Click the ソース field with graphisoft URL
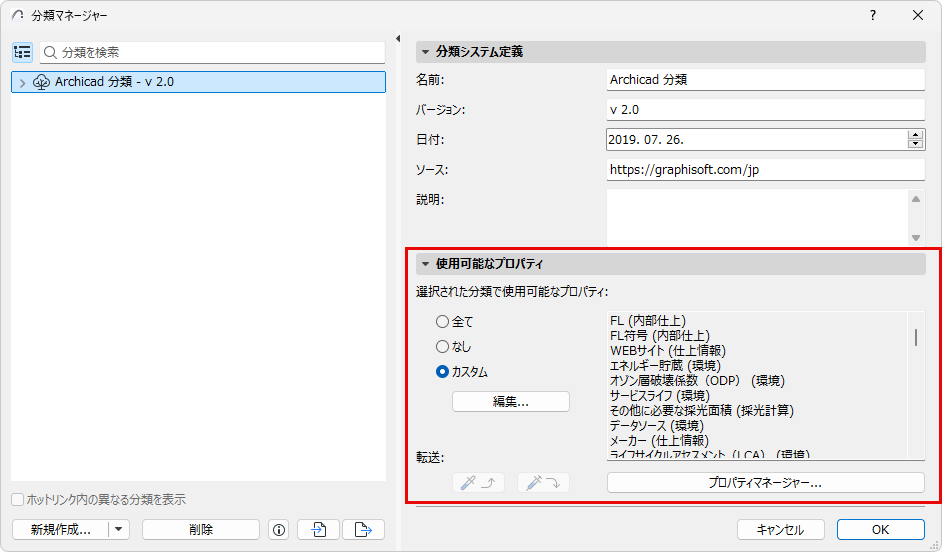 [x=765, y=169]
